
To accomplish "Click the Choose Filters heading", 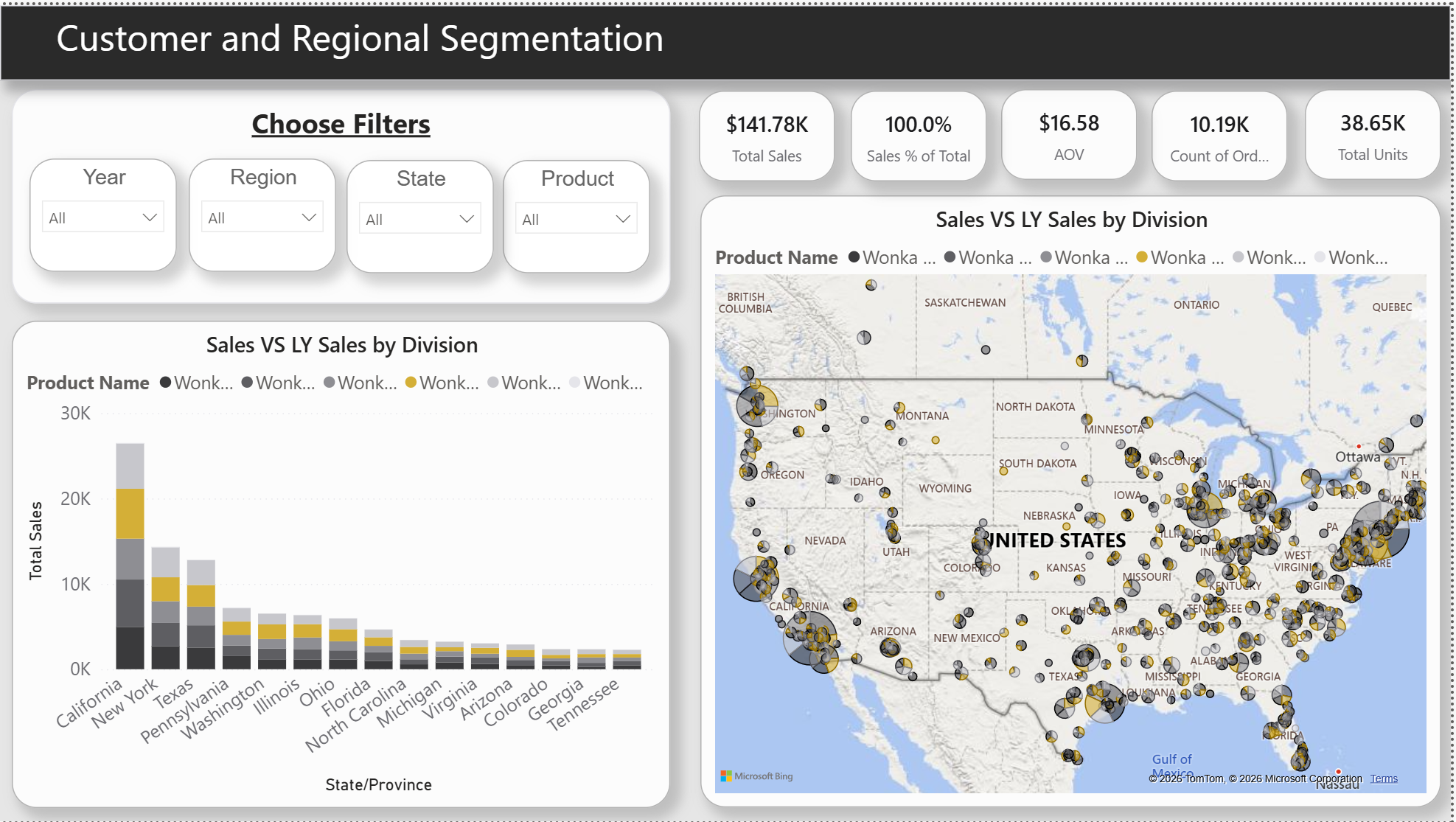I will (341, 124).
